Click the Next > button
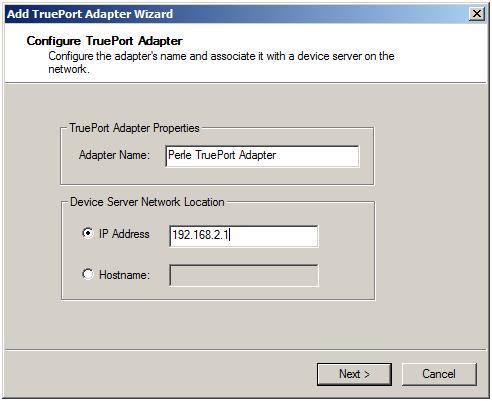Screen dimensions: 492x401 tap(354, 374)
